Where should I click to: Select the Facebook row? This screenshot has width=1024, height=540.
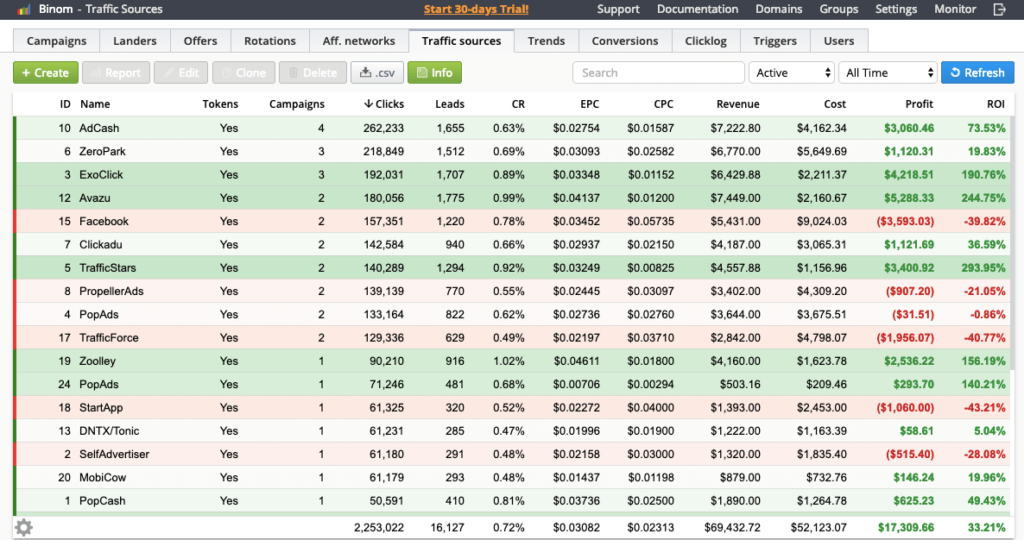point(512,221)
